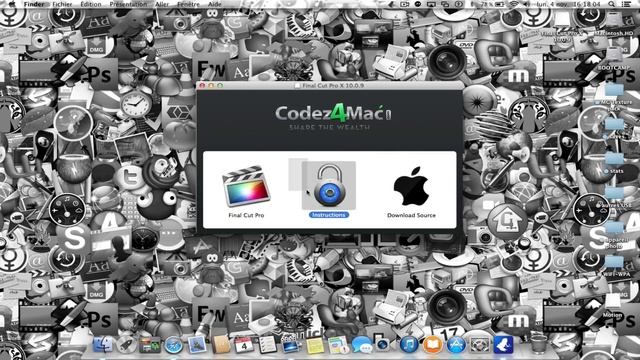Click the date and time in the menu bar
Viewport: 640px width, 360px height.
coord(569,4)
